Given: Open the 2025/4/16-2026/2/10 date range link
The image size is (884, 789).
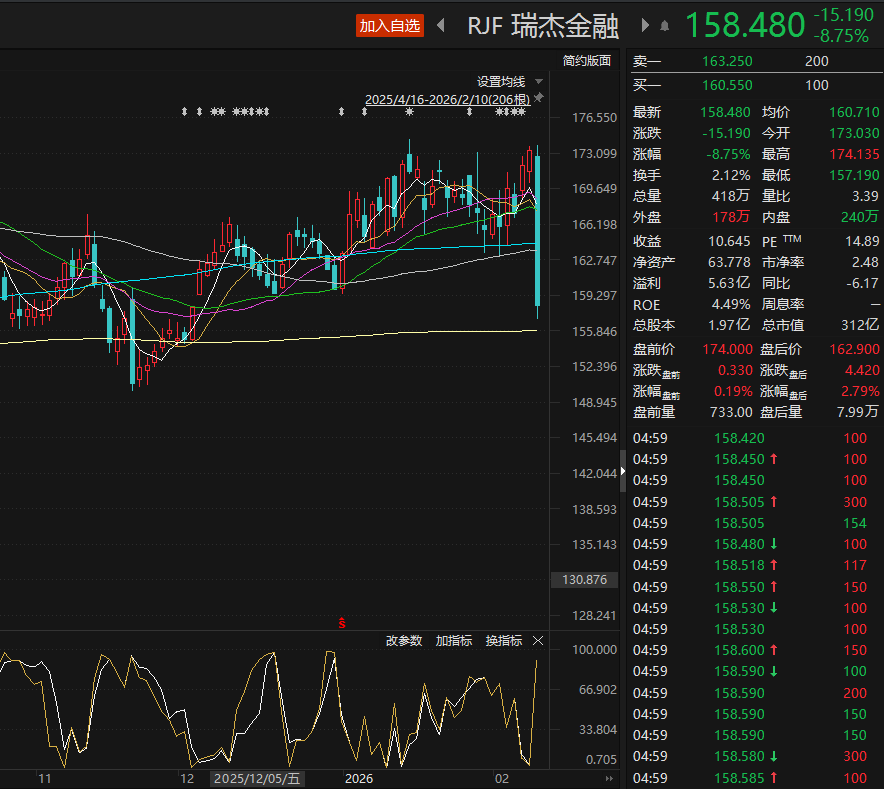Looking at the screenshot, I should click(x=447, y=99).
